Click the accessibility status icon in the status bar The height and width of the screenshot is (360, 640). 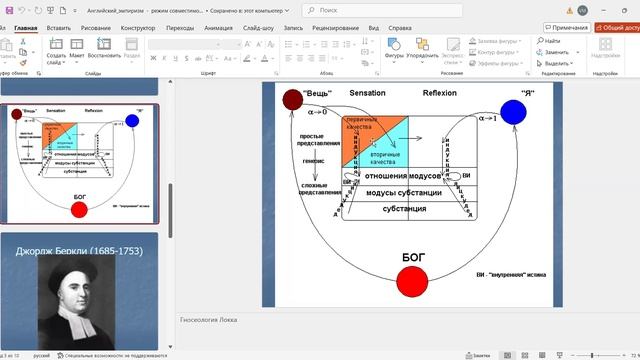point(60,356)
